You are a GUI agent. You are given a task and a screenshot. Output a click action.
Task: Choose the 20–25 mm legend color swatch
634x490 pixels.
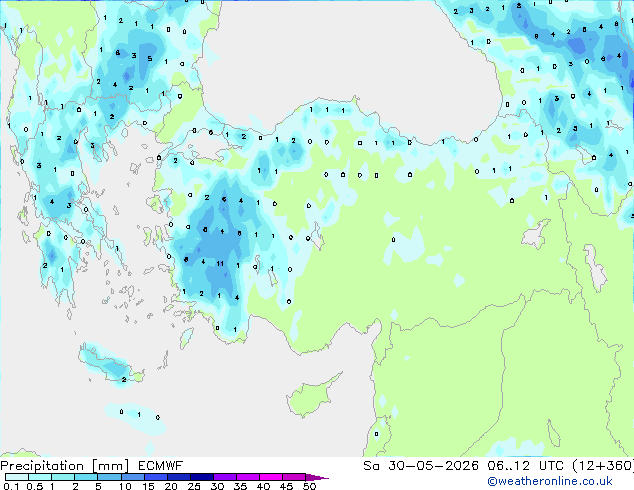click(179, 477)
